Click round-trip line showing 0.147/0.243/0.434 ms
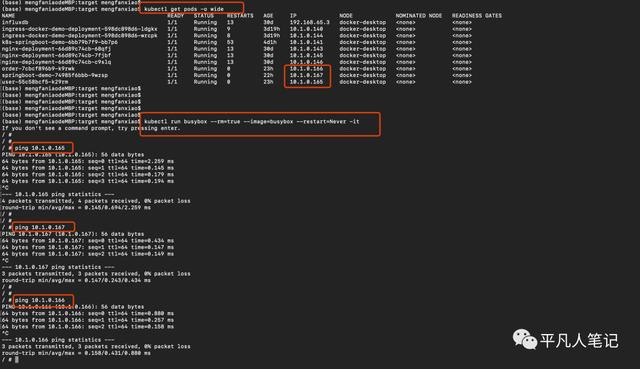 coord(76,280)
